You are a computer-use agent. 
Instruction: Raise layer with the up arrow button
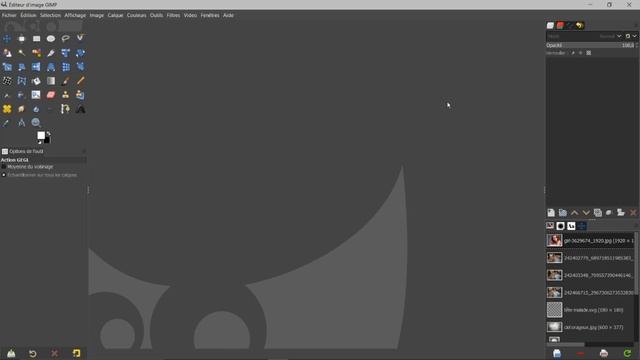574,213
